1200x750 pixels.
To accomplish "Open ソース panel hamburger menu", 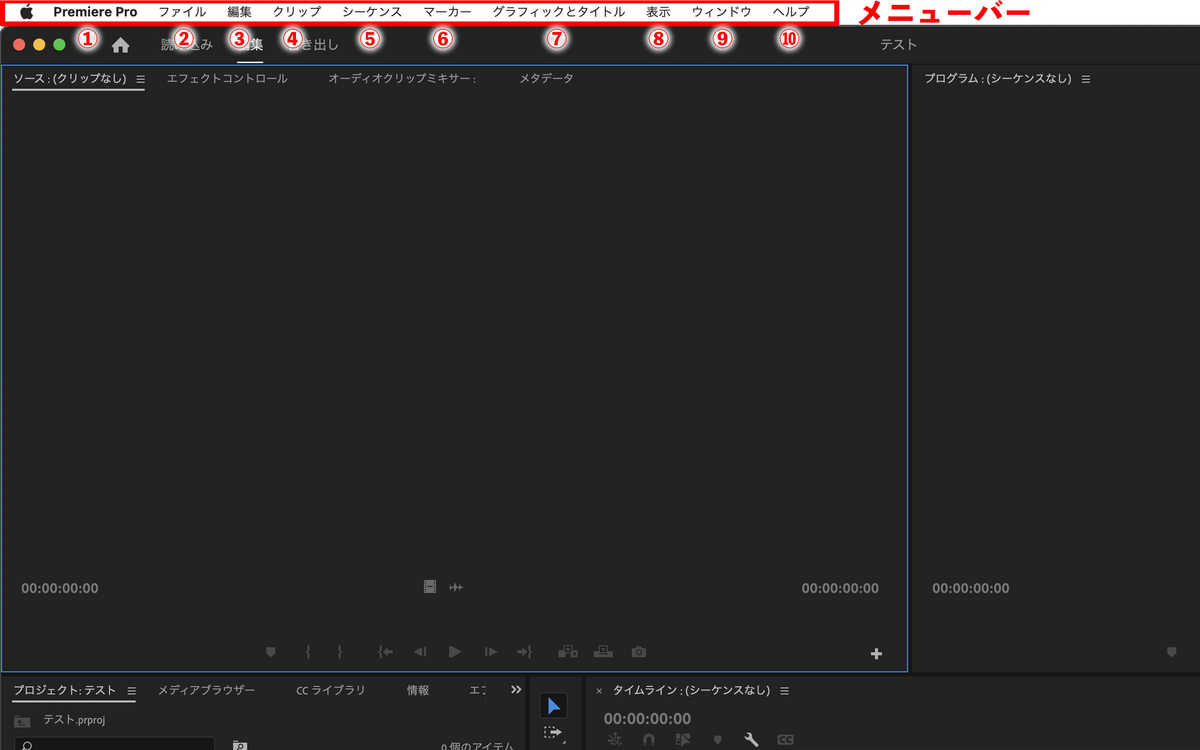I will coord(141,79).
